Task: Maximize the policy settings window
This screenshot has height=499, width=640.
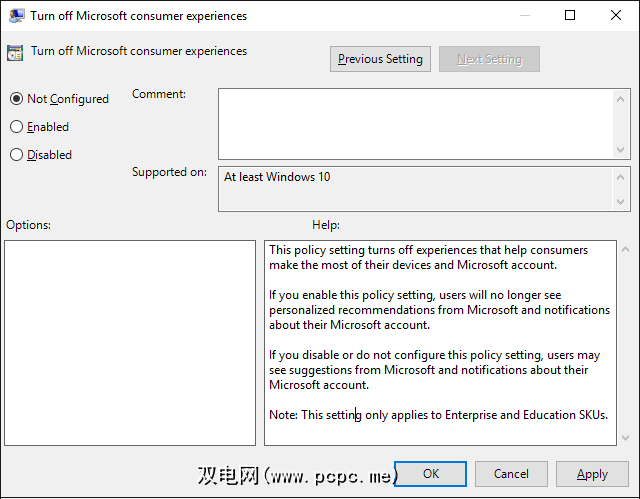Action: tap(570, 16)
